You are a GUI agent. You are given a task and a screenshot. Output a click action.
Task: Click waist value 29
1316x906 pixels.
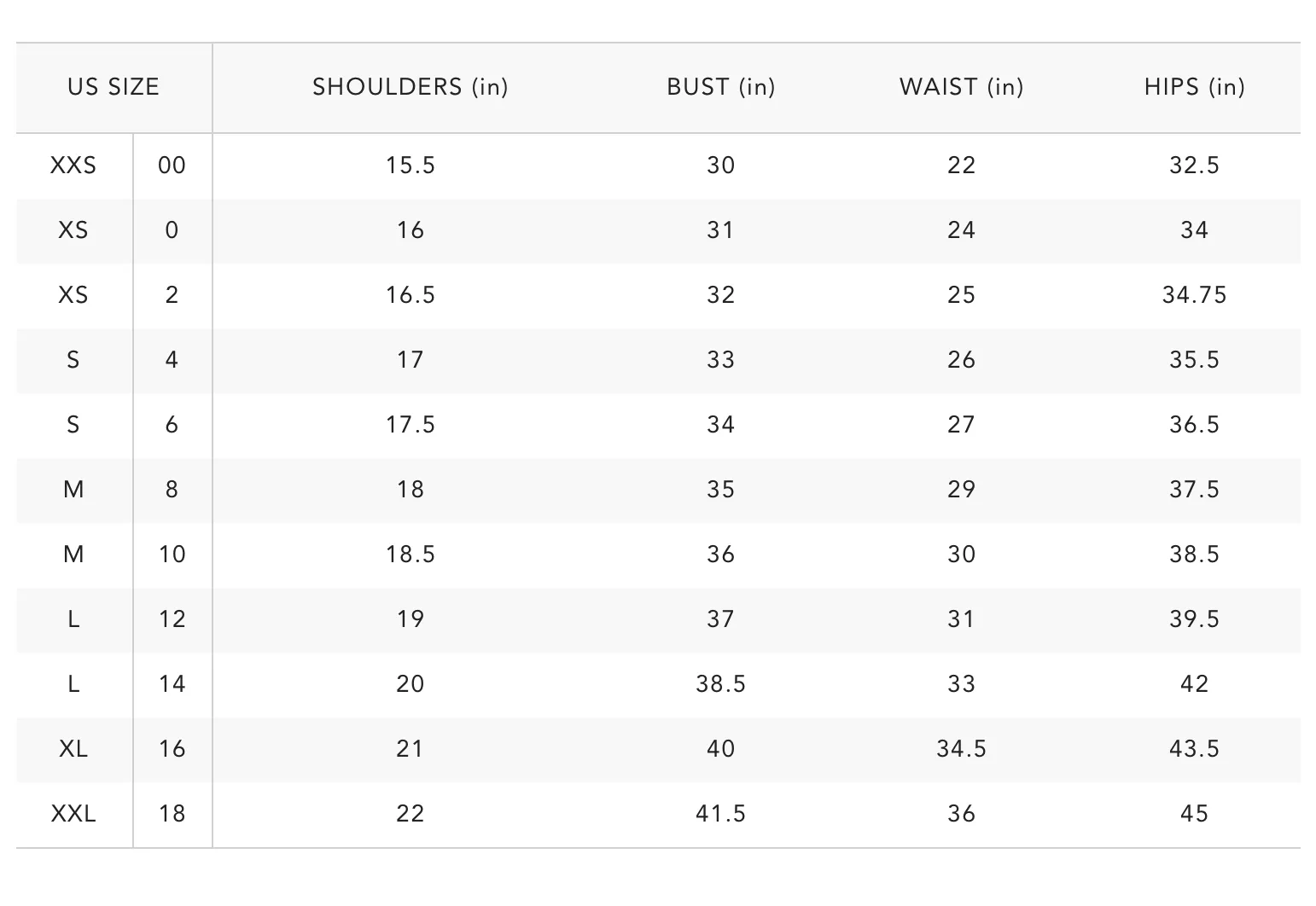[961, 490]
